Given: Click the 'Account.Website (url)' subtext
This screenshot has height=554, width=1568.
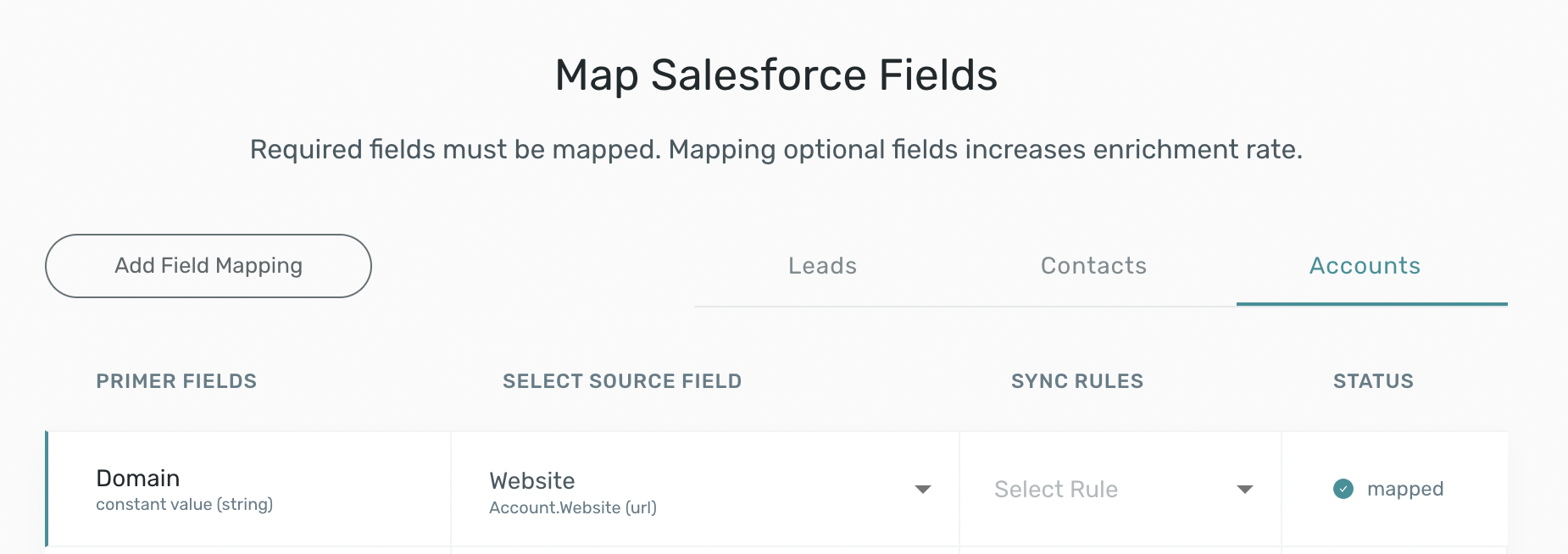Looking at the screenshot, I should [573, 508].
